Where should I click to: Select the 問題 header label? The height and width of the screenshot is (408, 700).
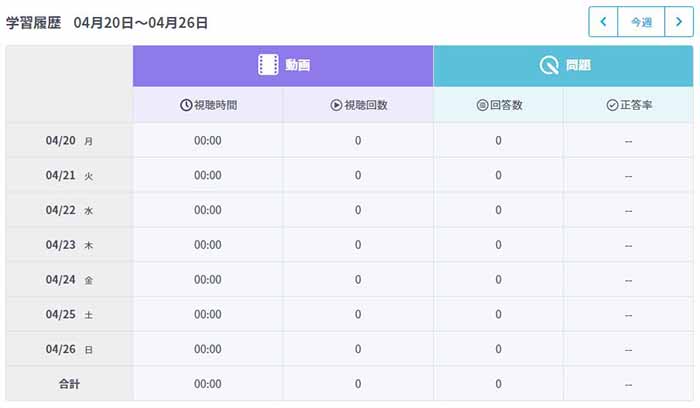[579, 65]
